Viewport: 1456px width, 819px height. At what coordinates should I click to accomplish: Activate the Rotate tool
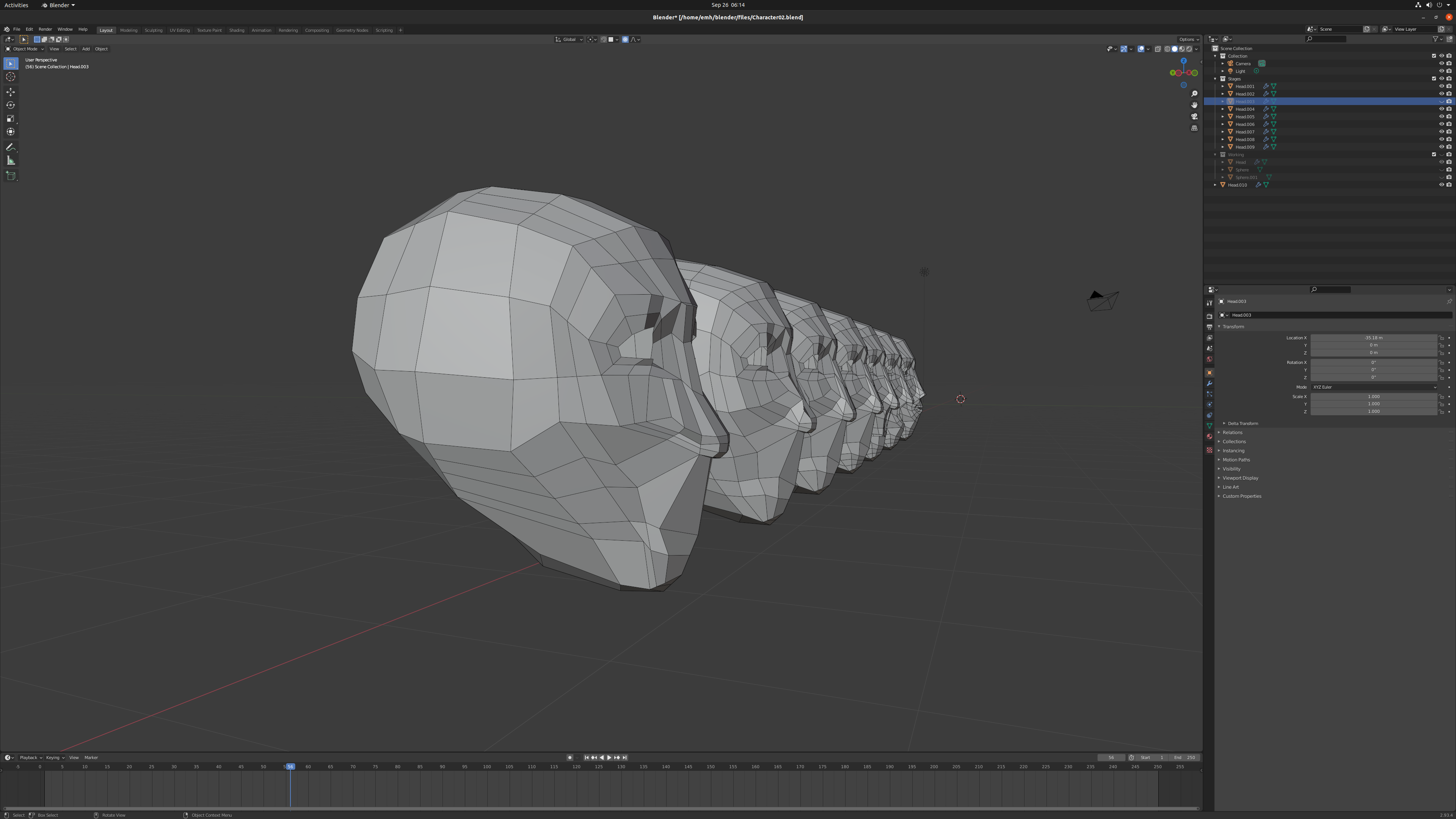pos(11,105)
